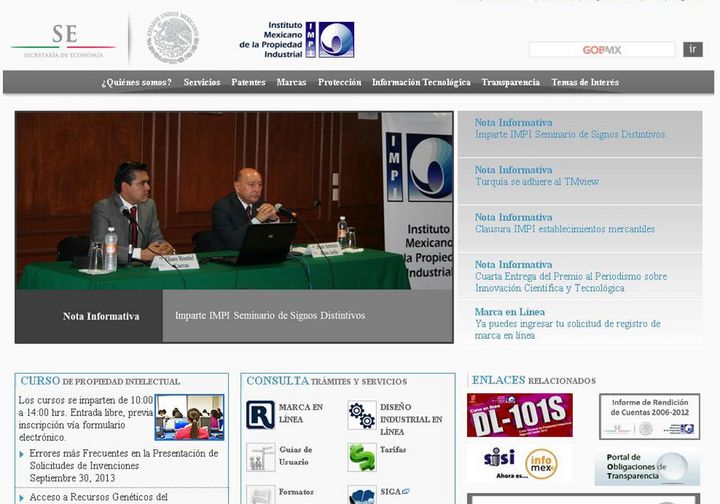
Task: Click the Mexican national coat of arms emblem
Action: [174, 40]
